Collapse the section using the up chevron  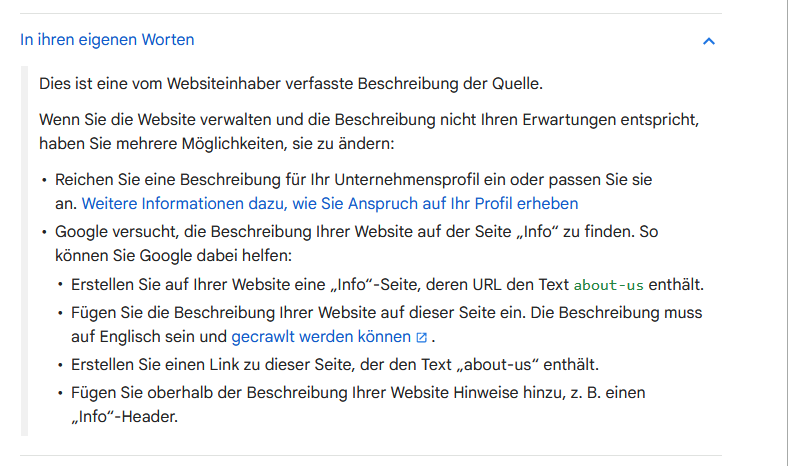pos(708,41)
